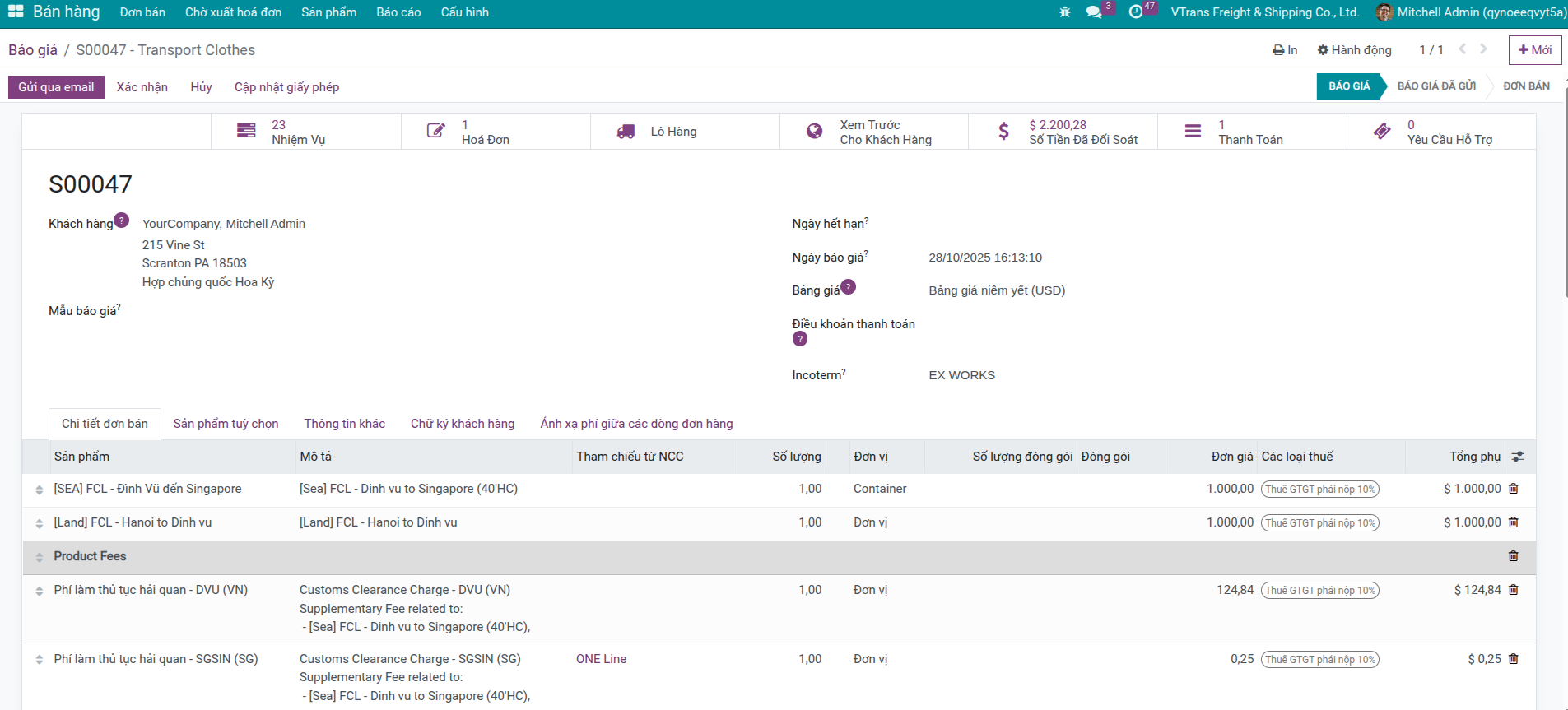Switch to Sản phẩm tuỳ chọn tab
Screen dimensions: 1568x710
(226, 424)
